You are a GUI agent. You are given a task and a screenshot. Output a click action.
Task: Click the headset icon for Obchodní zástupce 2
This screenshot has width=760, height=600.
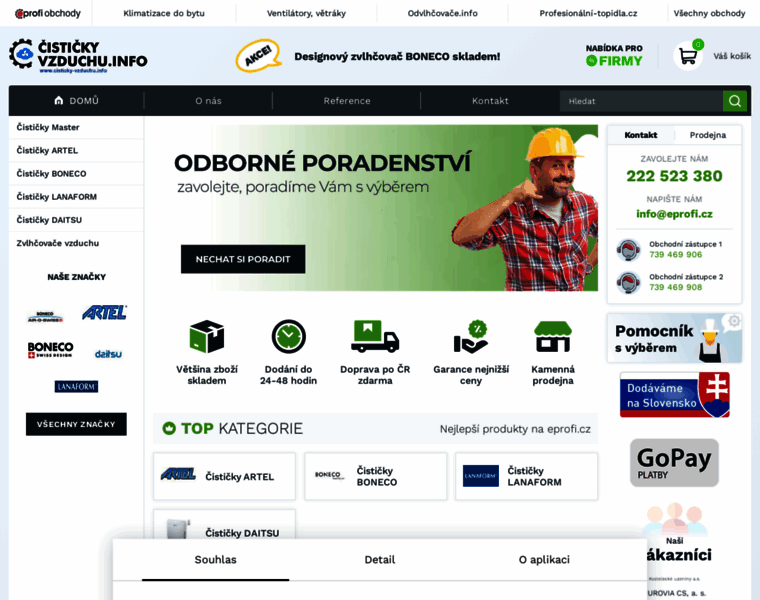(x=629, y=282)
